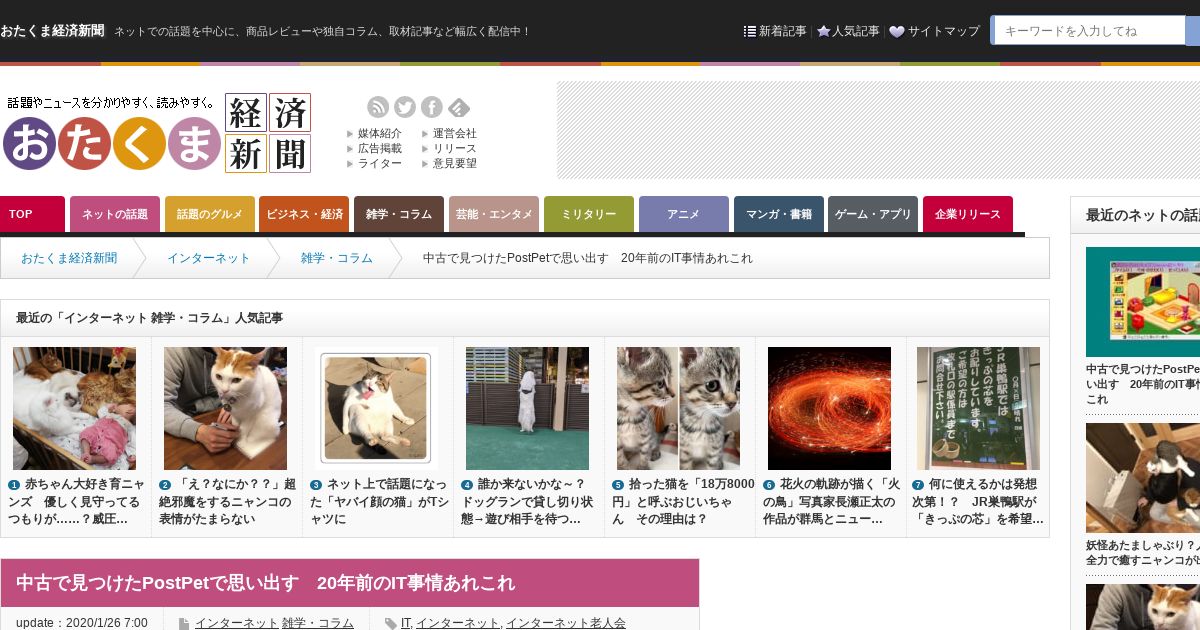Click the 中古で見つけたPostPet article heading
The width and height of the screenshot is (1200, 630).
265,583
